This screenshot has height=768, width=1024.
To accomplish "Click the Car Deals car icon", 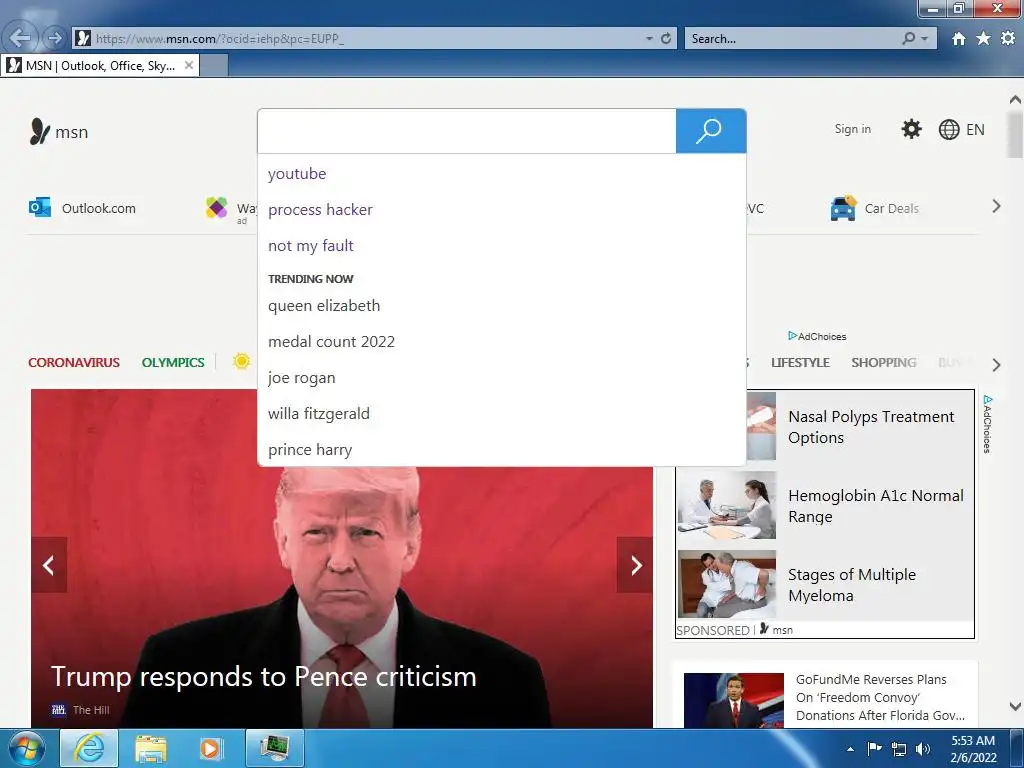I will 843,208.
